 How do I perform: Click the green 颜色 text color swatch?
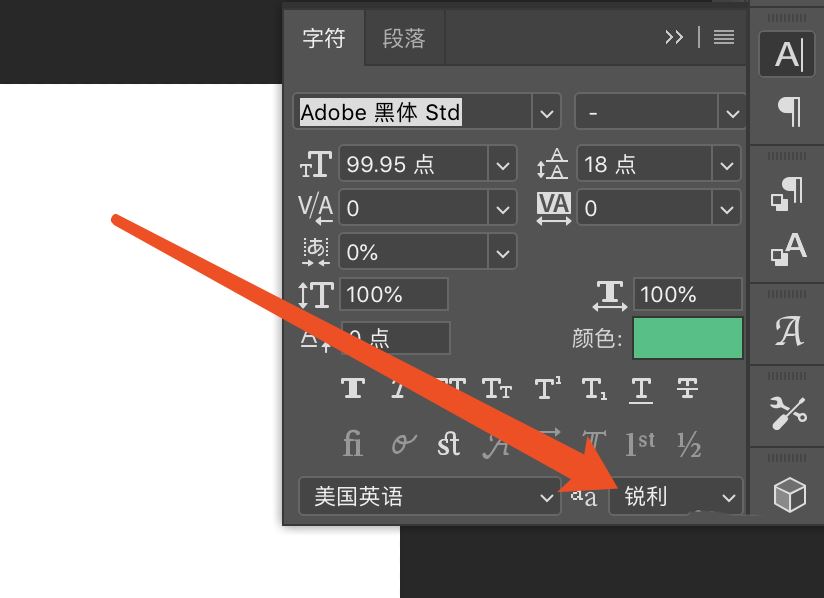[x=687, y=338]
